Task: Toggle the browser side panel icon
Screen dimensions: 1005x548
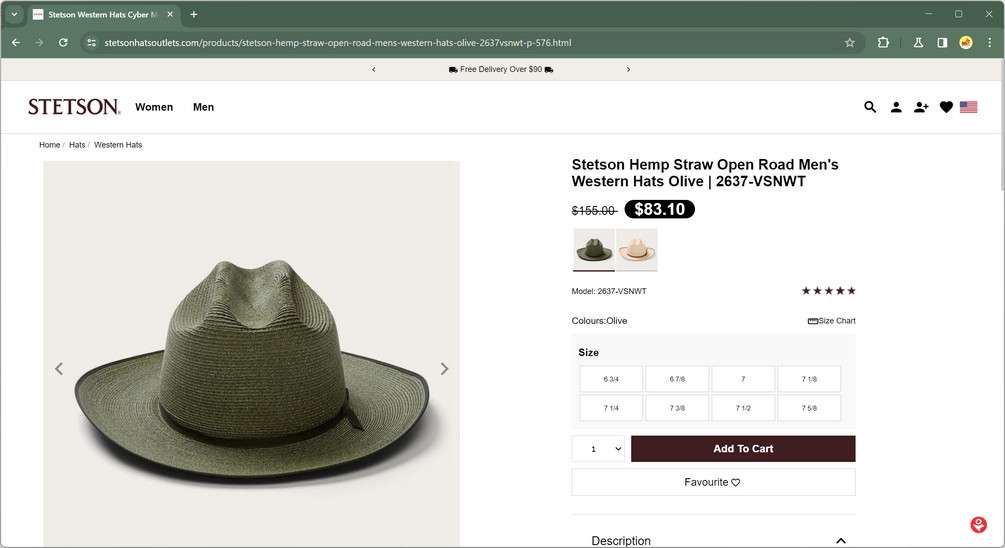Action: click(x=942, y=42)
